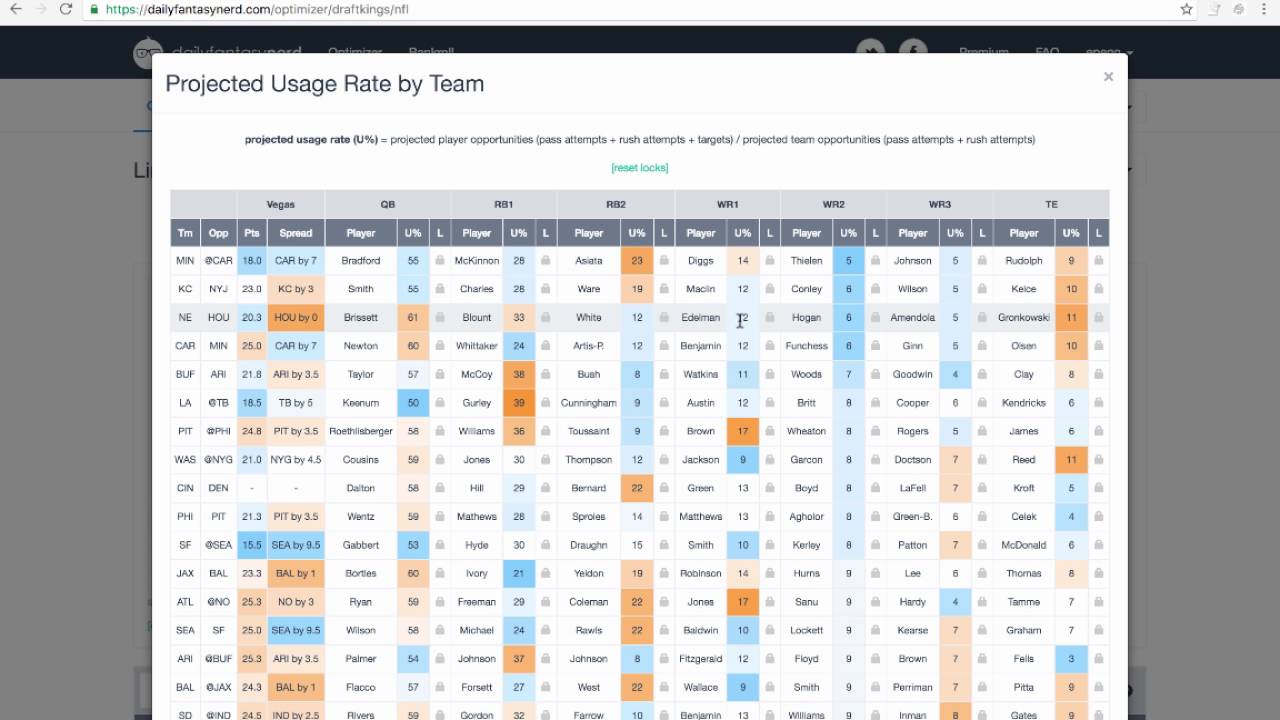Viewport: 1280px width, 720px height.
Task: Click lock icon for Flacco BAL QB
Action: point(440,688)
